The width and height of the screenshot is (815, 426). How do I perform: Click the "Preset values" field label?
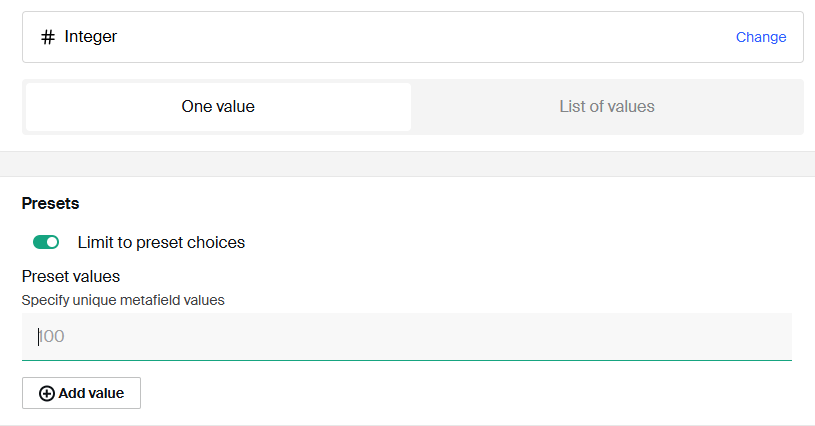click(71, 276)
